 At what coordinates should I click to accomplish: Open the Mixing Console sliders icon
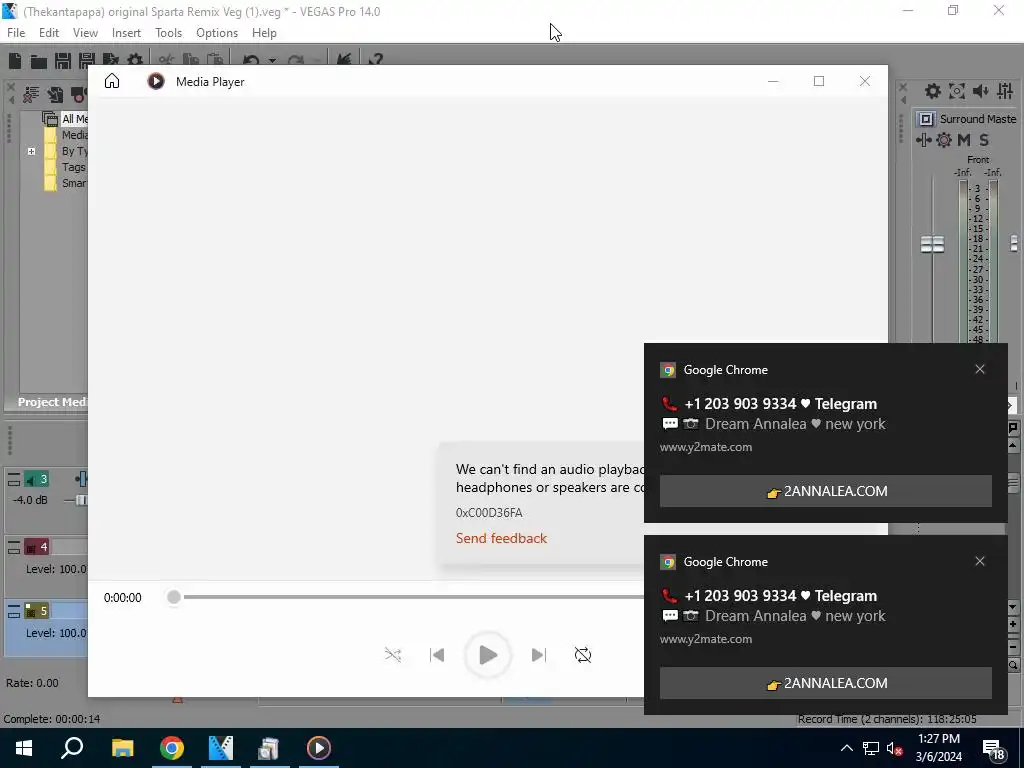click(1005, 91)
